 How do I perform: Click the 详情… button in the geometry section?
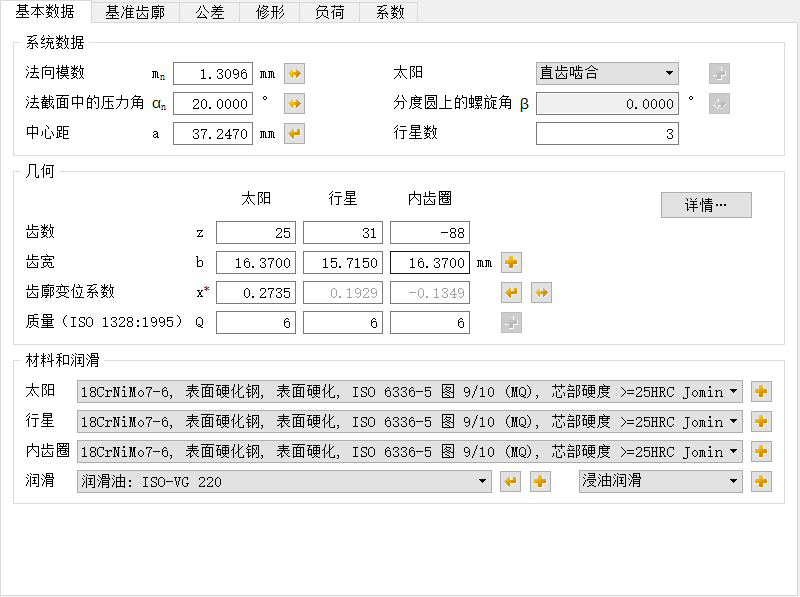pos(706,205)
